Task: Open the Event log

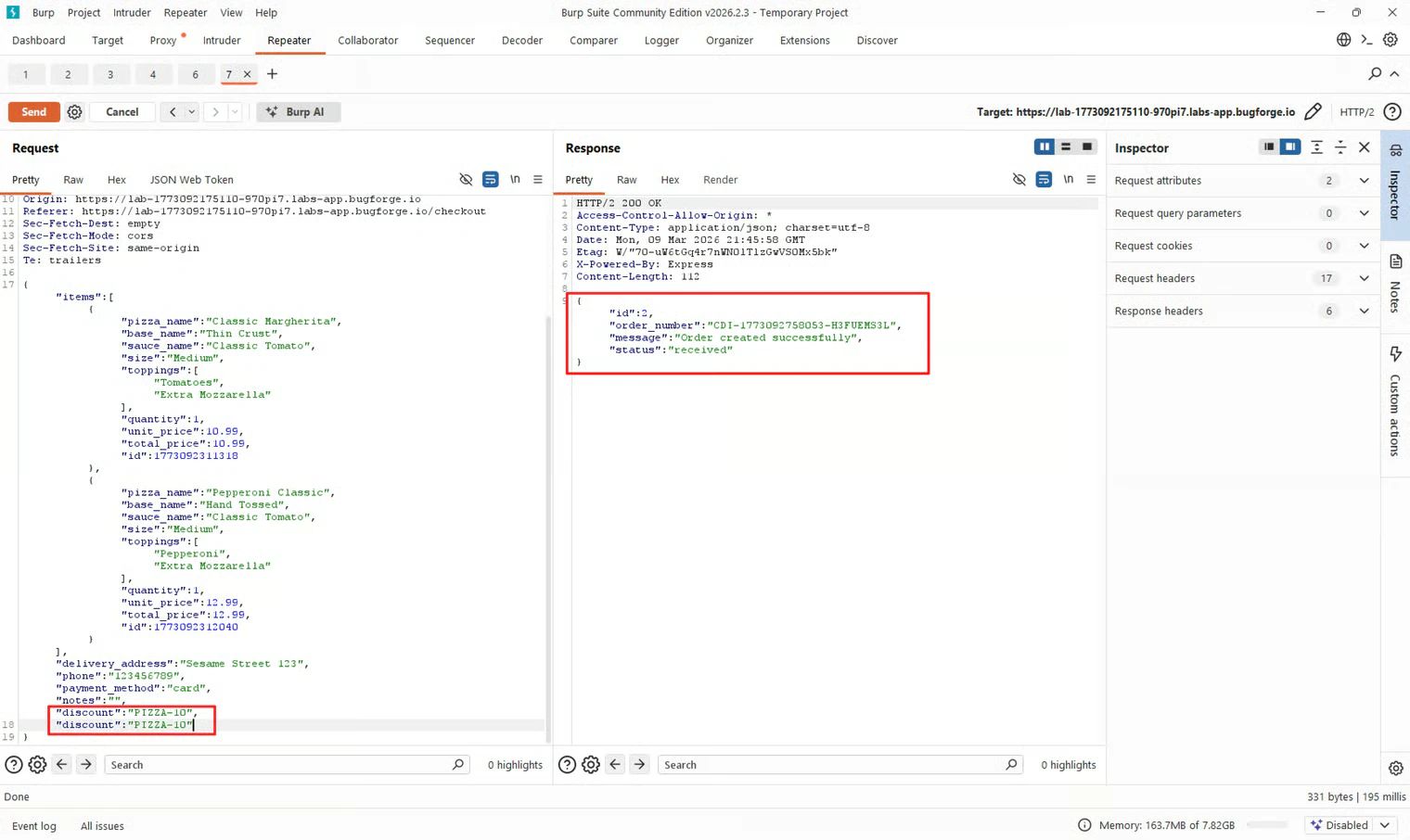Action: click(34, 826)
